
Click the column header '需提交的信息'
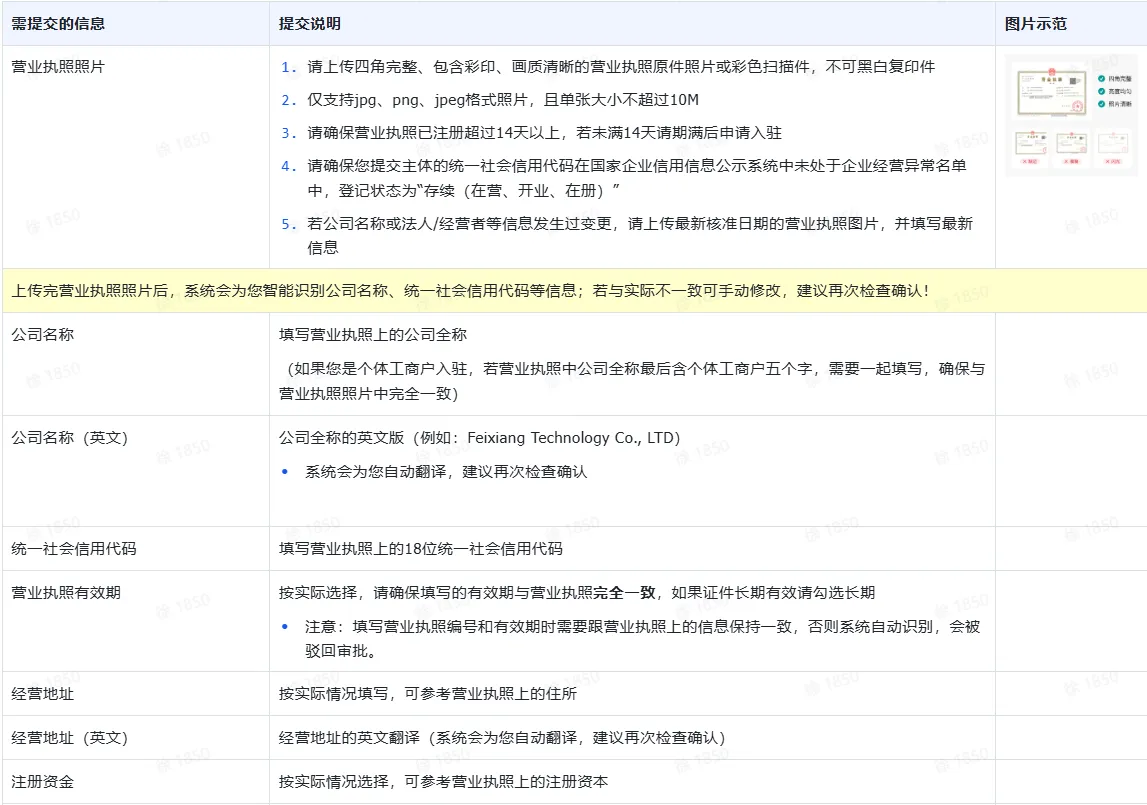[x=58, y=23]
